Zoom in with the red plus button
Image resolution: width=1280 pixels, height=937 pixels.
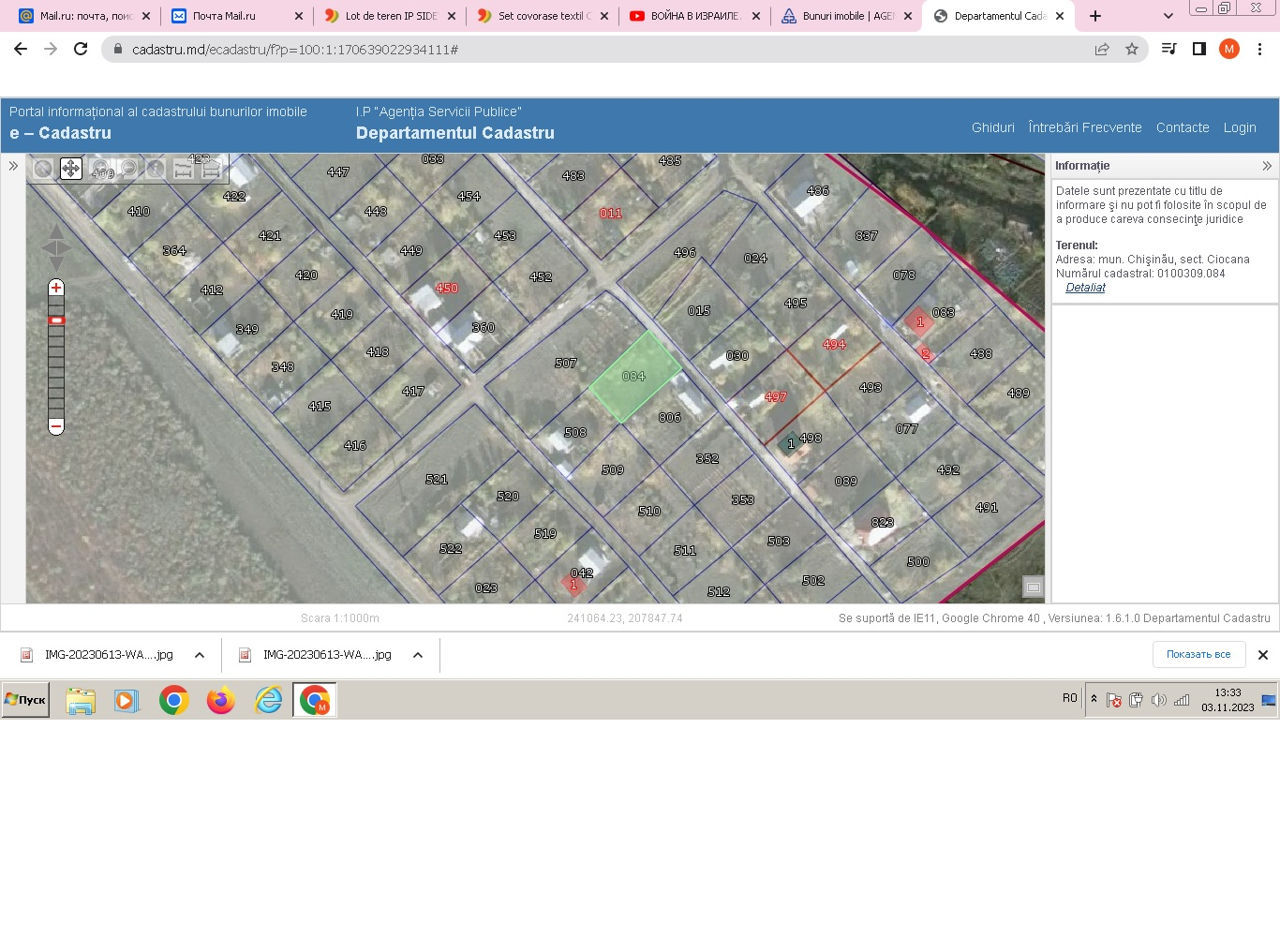click(56, 288)
